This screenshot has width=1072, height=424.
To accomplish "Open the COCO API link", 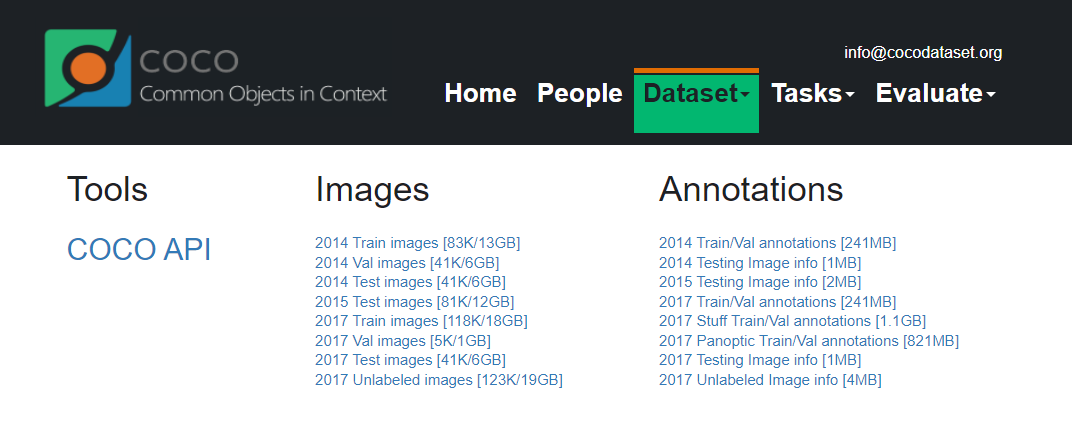I will (139, 250).
